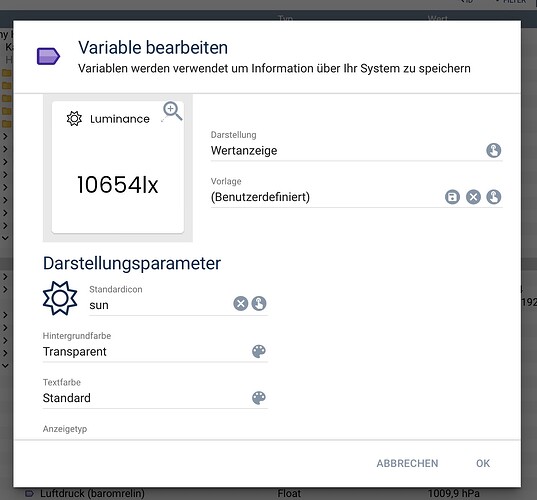Screen dimensions: 537x500
Task: Open Textfarbe color palette picker
Action: click(x=259, y=398)
